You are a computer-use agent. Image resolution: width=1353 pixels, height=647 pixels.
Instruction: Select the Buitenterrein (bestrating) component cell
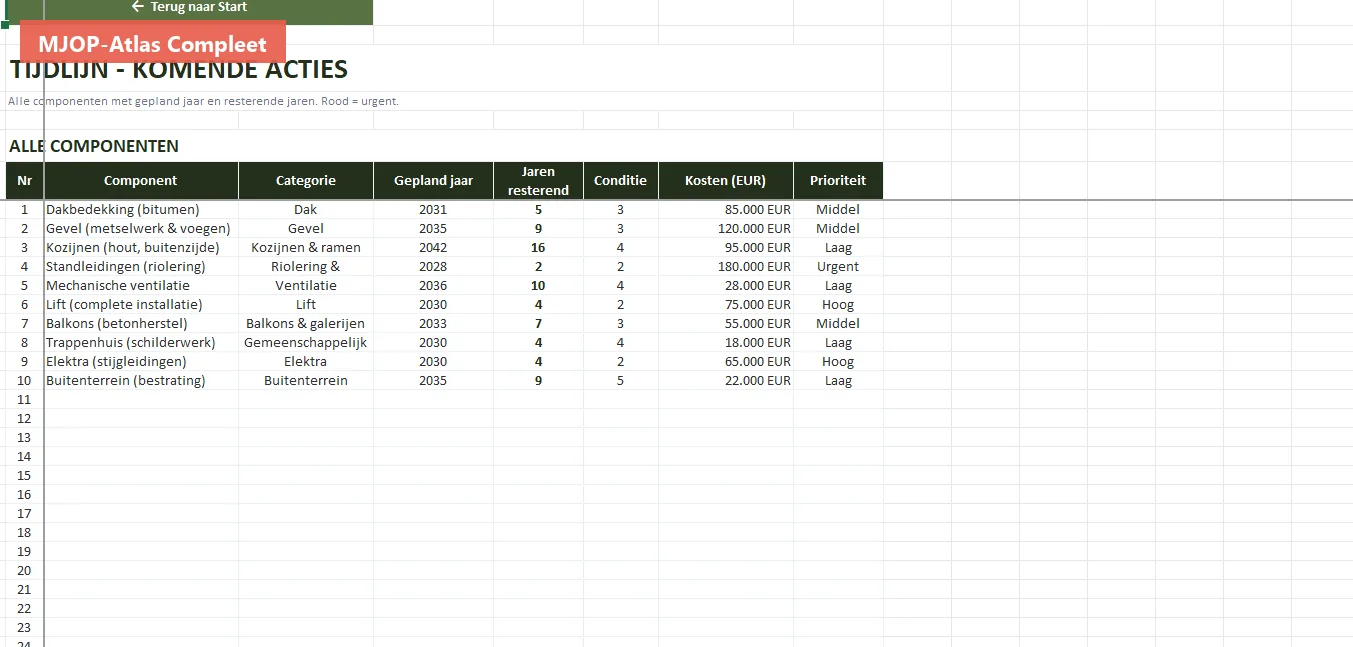coord(141,381)
